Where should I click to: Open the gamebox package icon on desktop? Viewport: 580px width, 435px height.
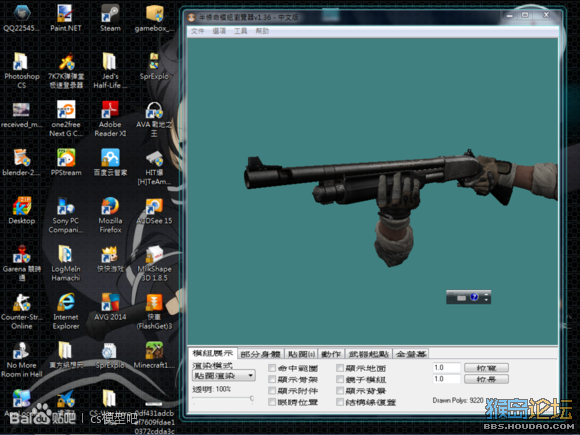coord(154,17)
